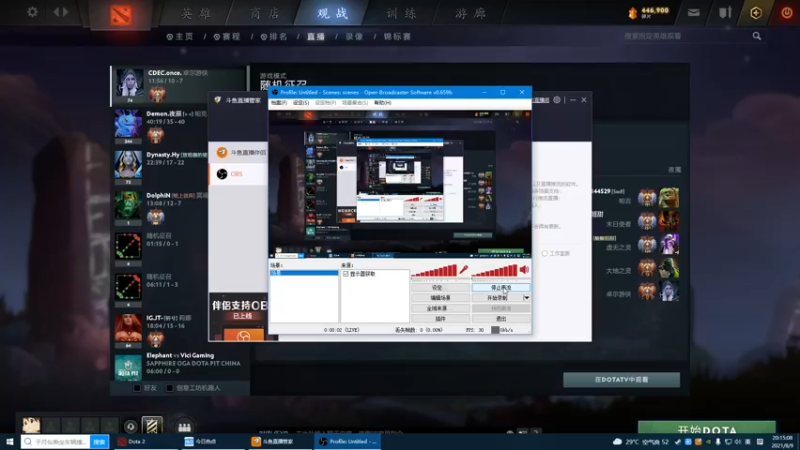Adjust the OBS microphone volume meter

tap(434, 271)
